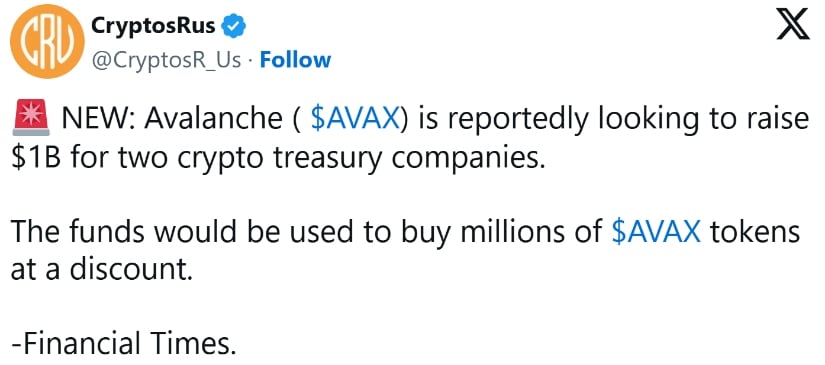Click the red siren emoji

pyautogui.click(x=31, y=120)
